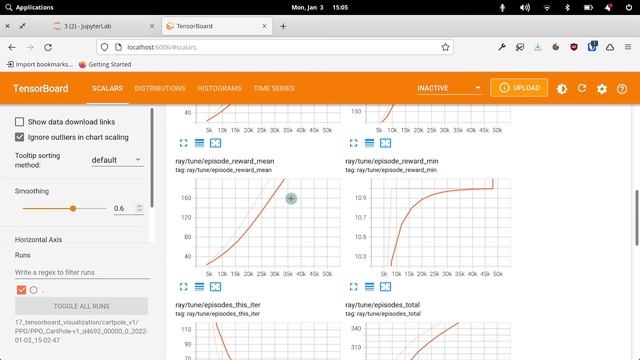Reload TensorBoard data with refresh icon
This screenshot has width=640, height=360.
point(582,88)
